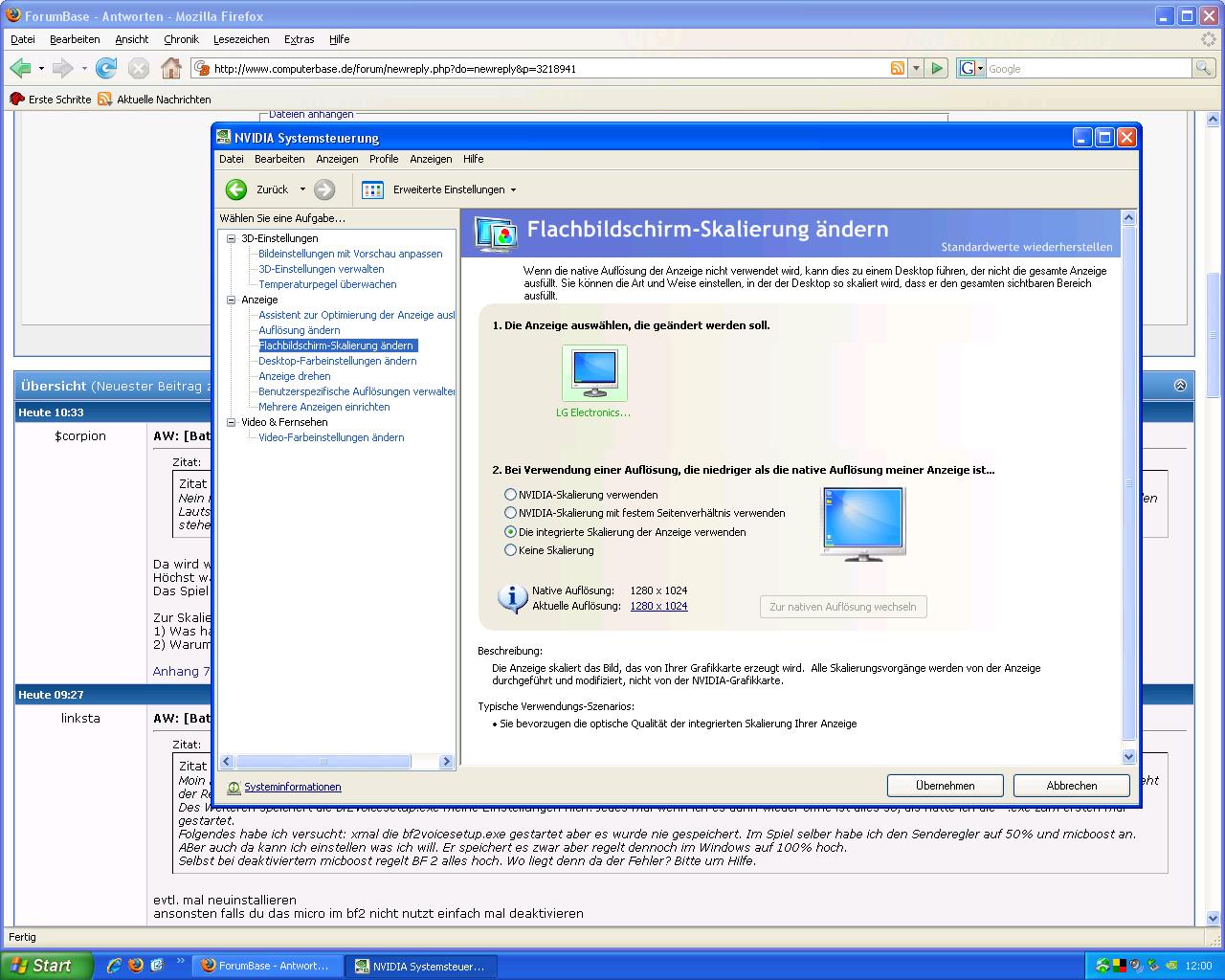Click the green Go arrow beside URL
This screenshot has height=980, width=1225.
tap(937, 68)
